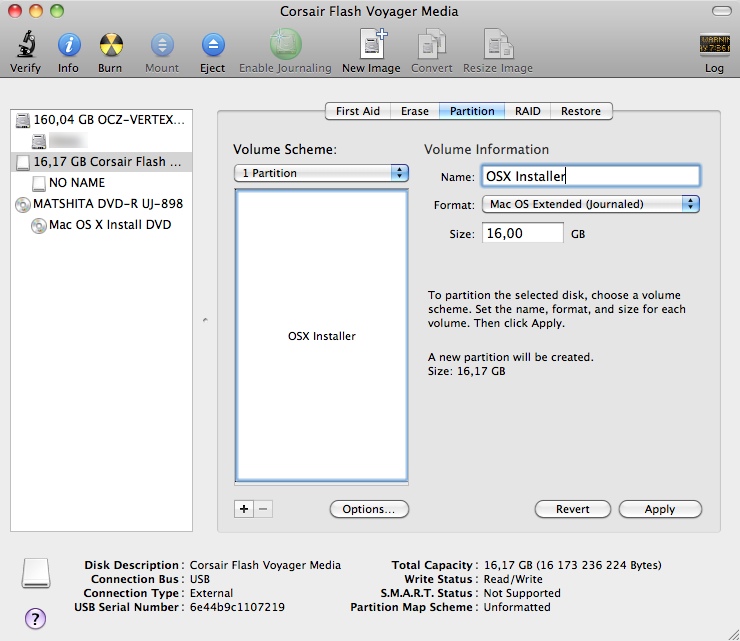The image size is (740, 641).
Task: Click the Total Capacity value 16,17 GB
Action: pyautogui.click(x=572, y=565)
